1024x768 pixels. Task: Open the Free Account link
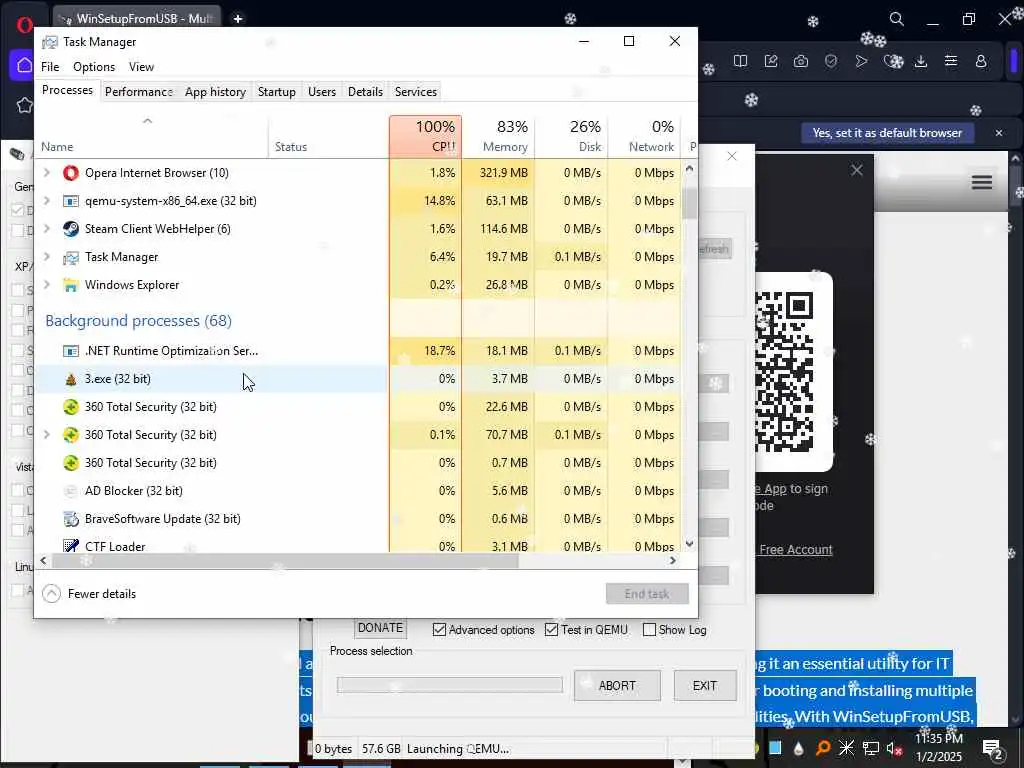point(795,550)
